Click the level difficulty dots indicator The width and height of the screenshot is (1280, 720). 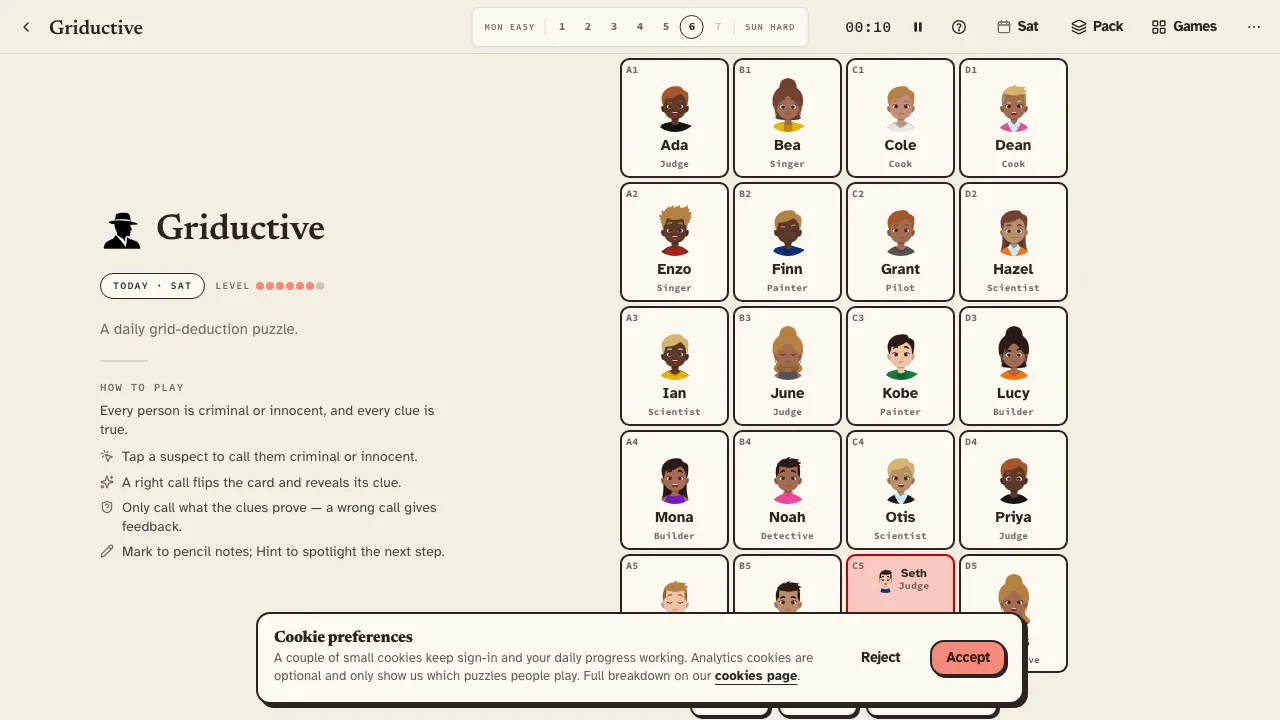pyautogui.click(x=290, y=286)
